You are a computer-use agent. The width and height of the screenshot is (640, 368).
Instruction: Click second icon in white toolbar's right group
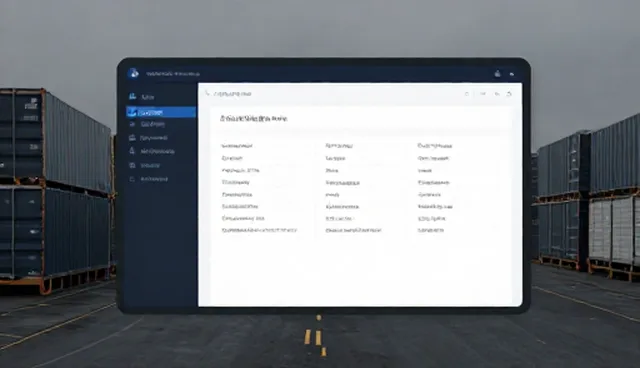click(x=483, y=94)
